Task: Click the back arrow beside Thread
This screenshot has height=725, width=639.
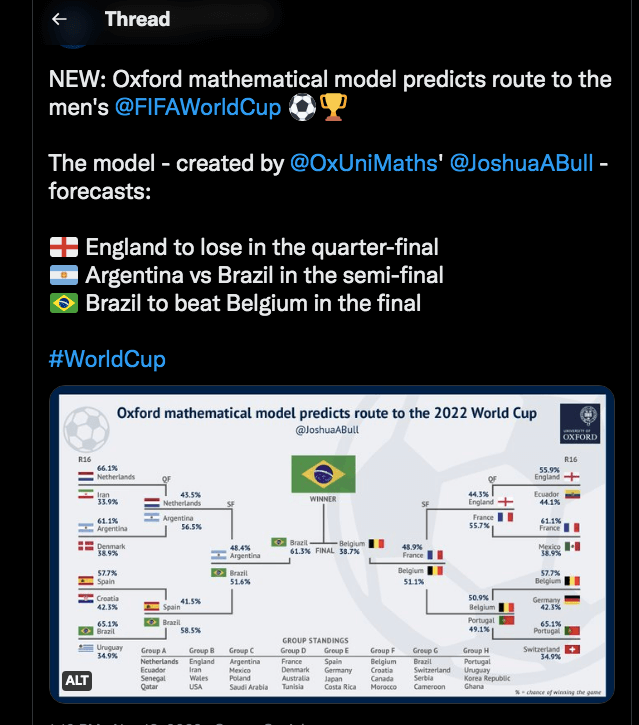Action: 59,19
